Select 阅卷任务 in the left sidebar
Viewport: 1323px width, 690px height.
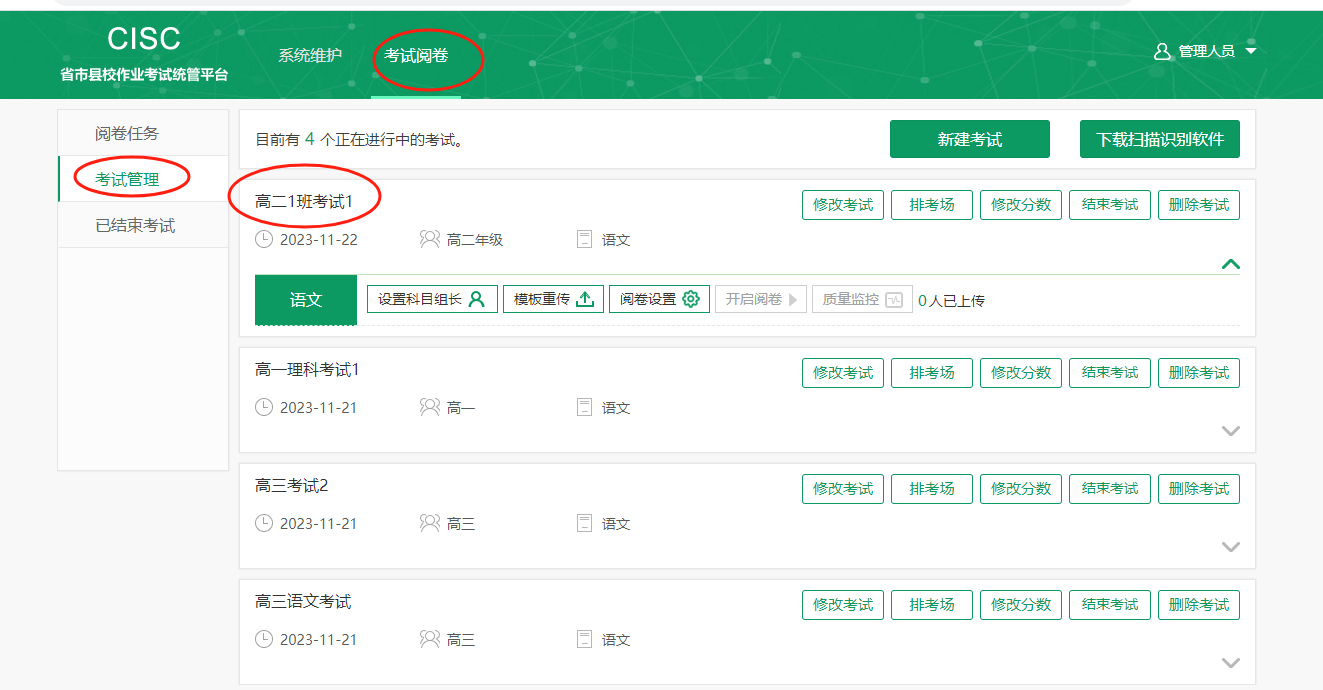127,133
